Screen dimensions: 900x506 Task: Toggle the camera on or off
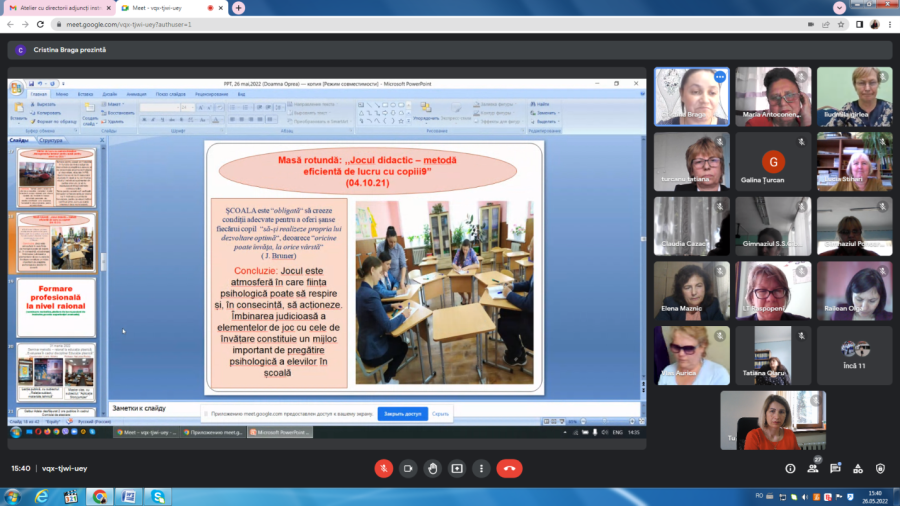tap(408, 468)
